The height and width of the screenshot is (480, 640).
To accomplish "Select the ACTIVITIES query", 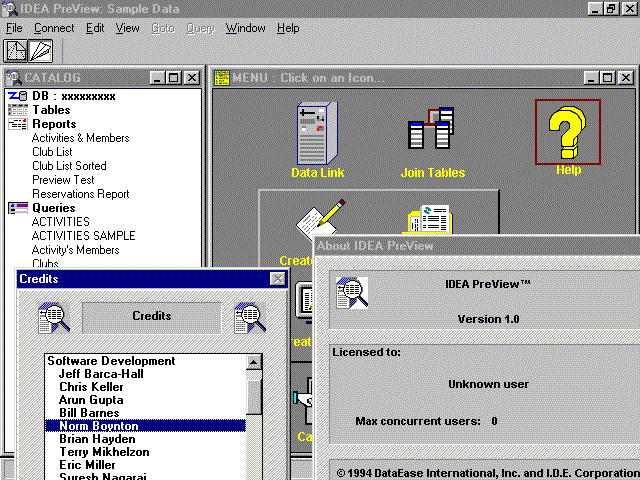I will [61, 222].
